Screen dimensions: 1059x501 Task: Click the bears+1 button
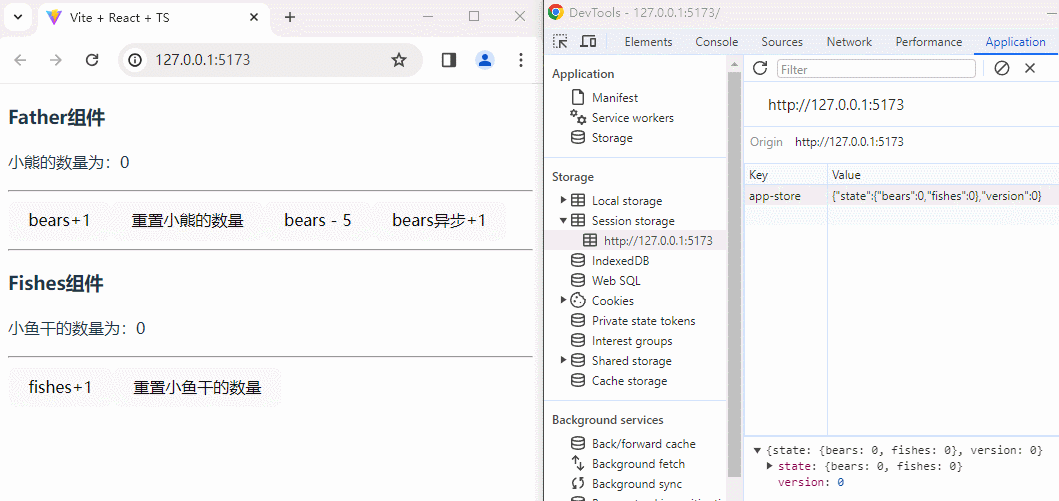[59, 220]
